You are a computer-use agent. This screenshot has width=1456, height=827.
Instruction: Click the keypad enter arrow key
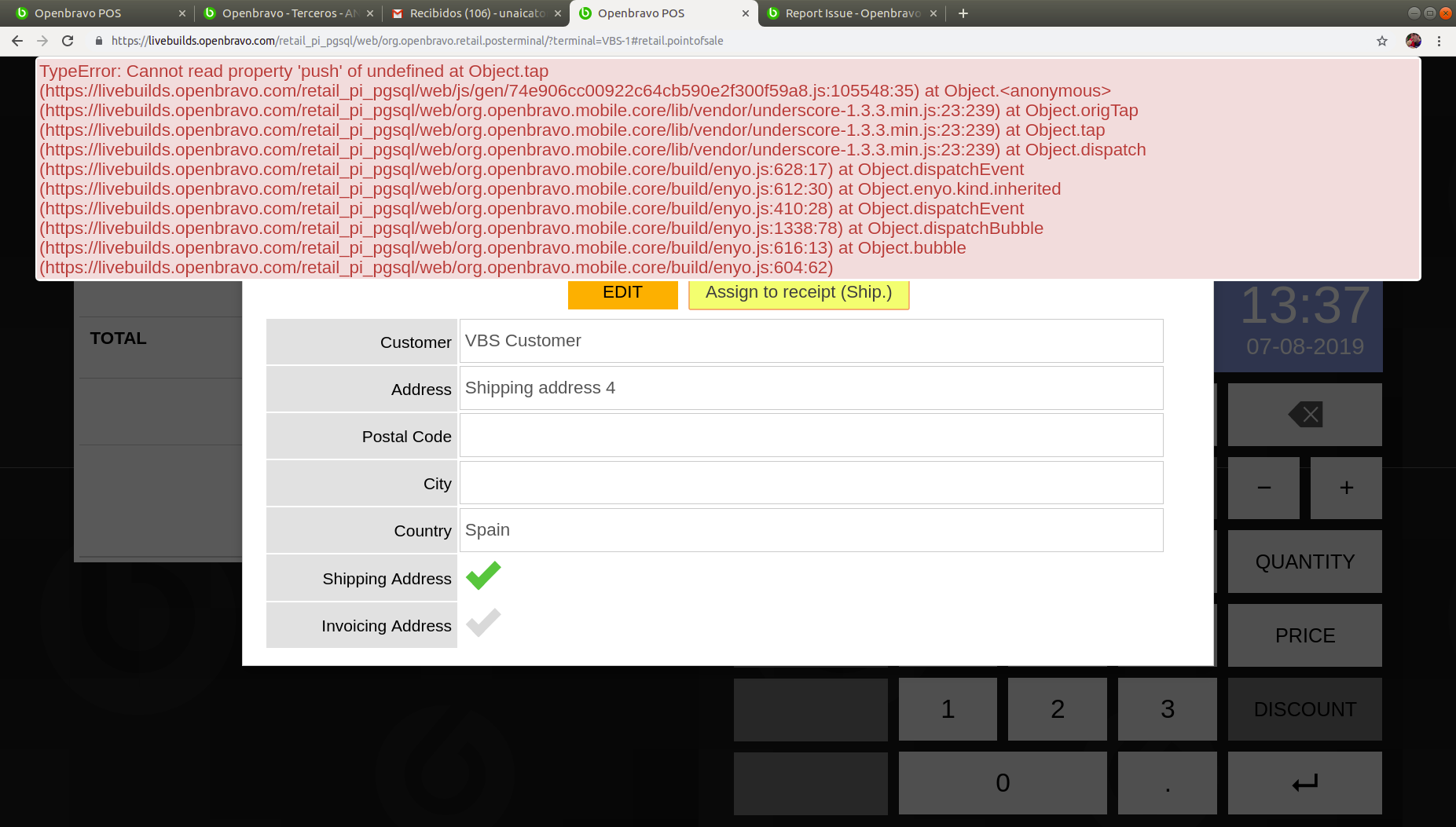(1305, 783)
